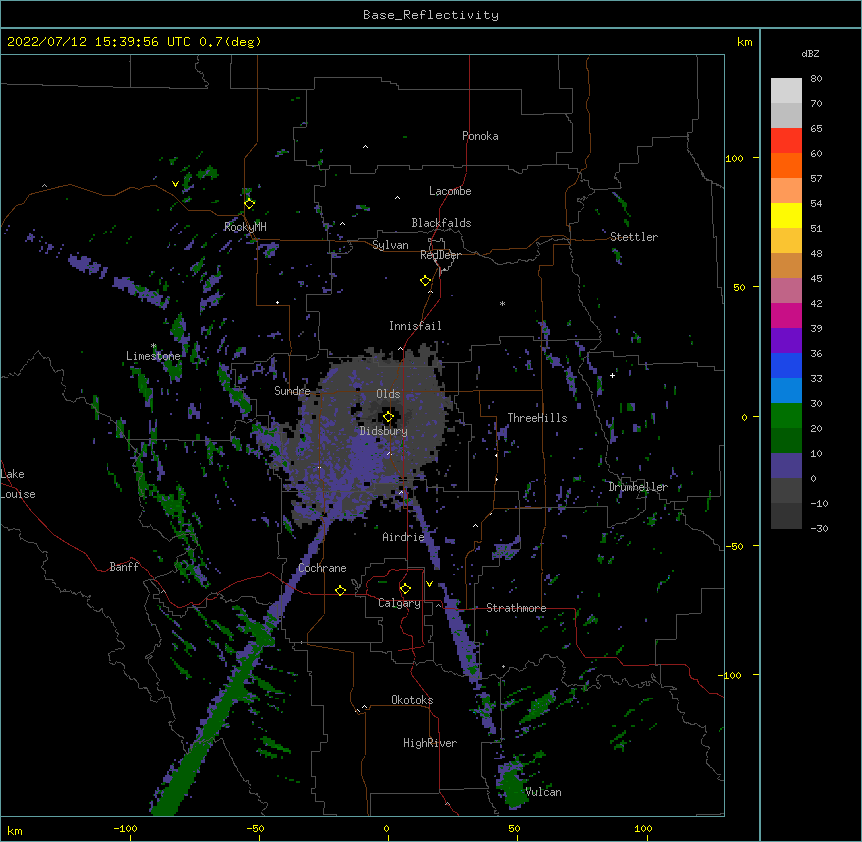Viewport: 862px width, 842px height.
Task: Click the Strathmore label
Action: click(x=516, y=608)
